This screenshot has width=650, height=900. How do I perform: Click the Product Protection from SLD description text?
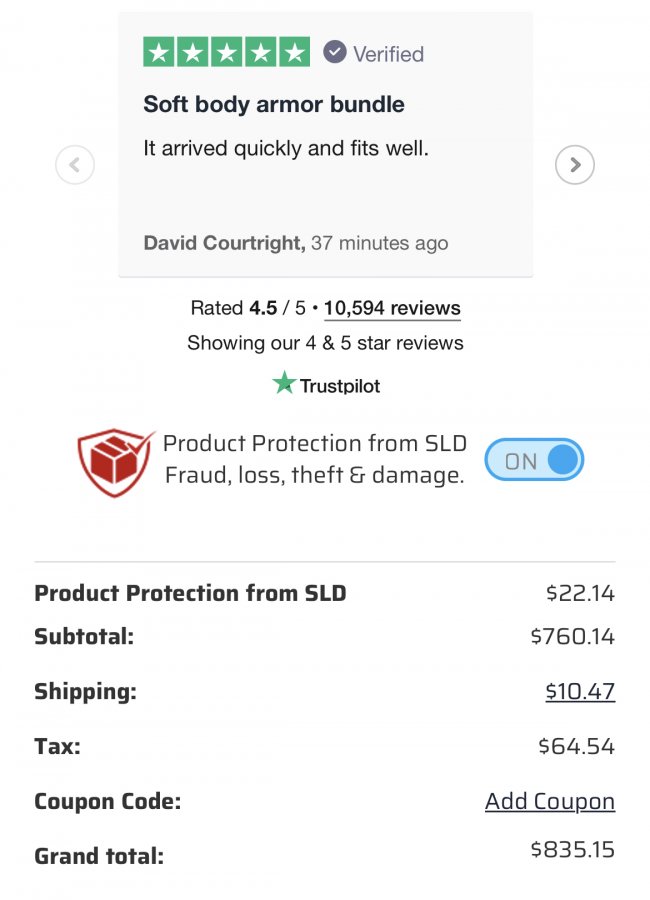tap(315, 459)
